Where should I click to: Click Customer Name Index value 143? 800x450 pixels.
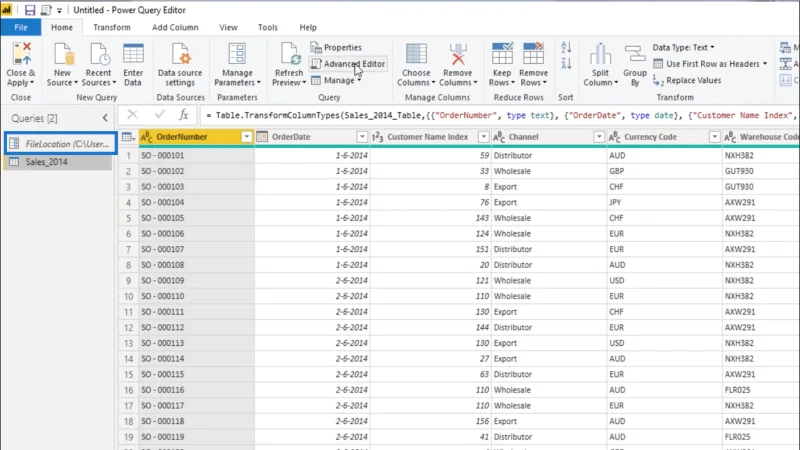431,218
